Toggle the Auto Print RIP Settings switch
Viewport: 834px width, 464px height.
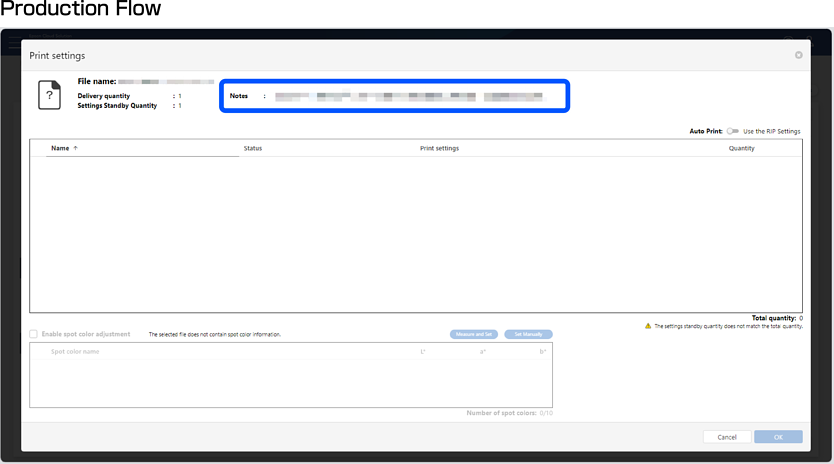[733, 131]
